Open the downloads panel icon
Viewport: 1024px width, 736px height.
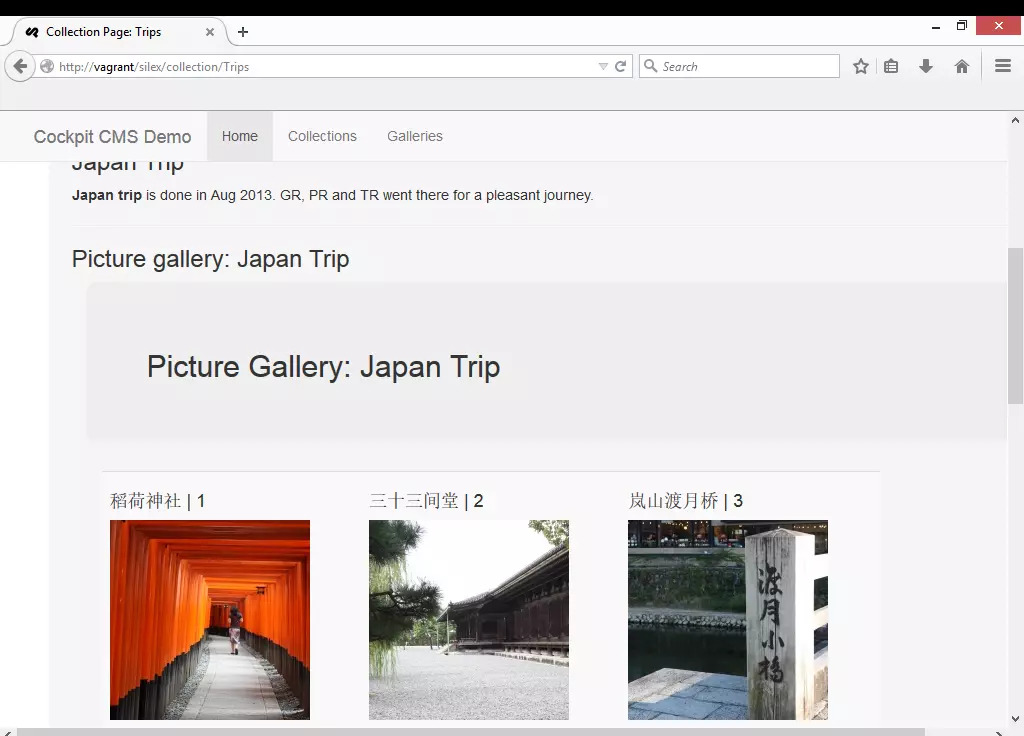[x=926, y=66]
